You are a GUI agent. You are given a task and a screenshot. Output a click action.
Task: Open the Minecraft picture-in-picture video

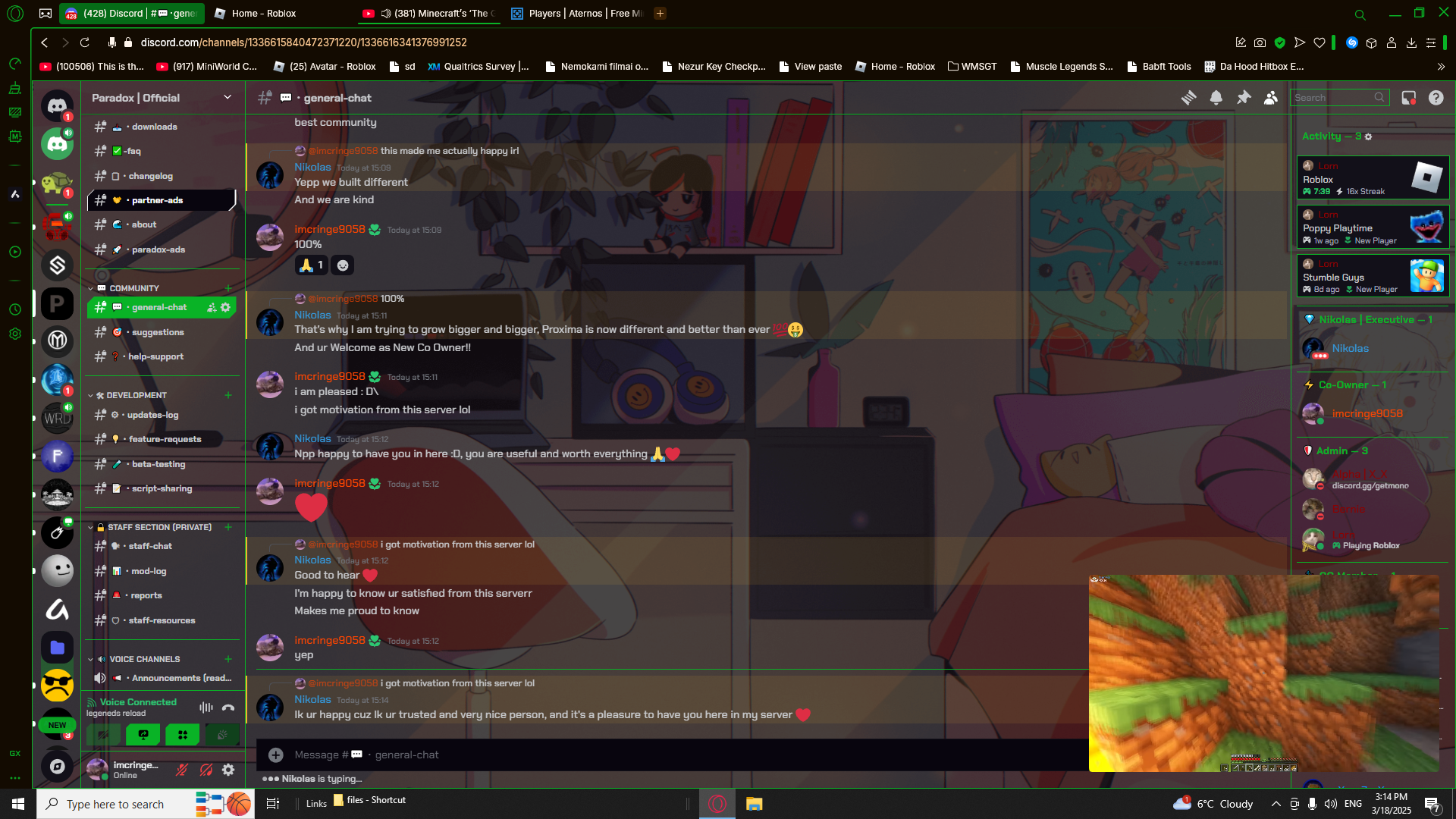(x=1263, y=673)
